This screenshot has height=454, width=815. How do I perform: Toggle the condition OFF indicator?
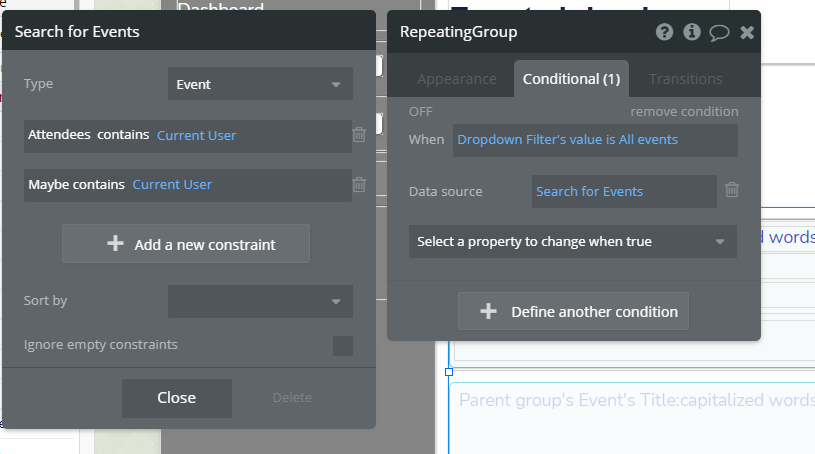[421, 112]
